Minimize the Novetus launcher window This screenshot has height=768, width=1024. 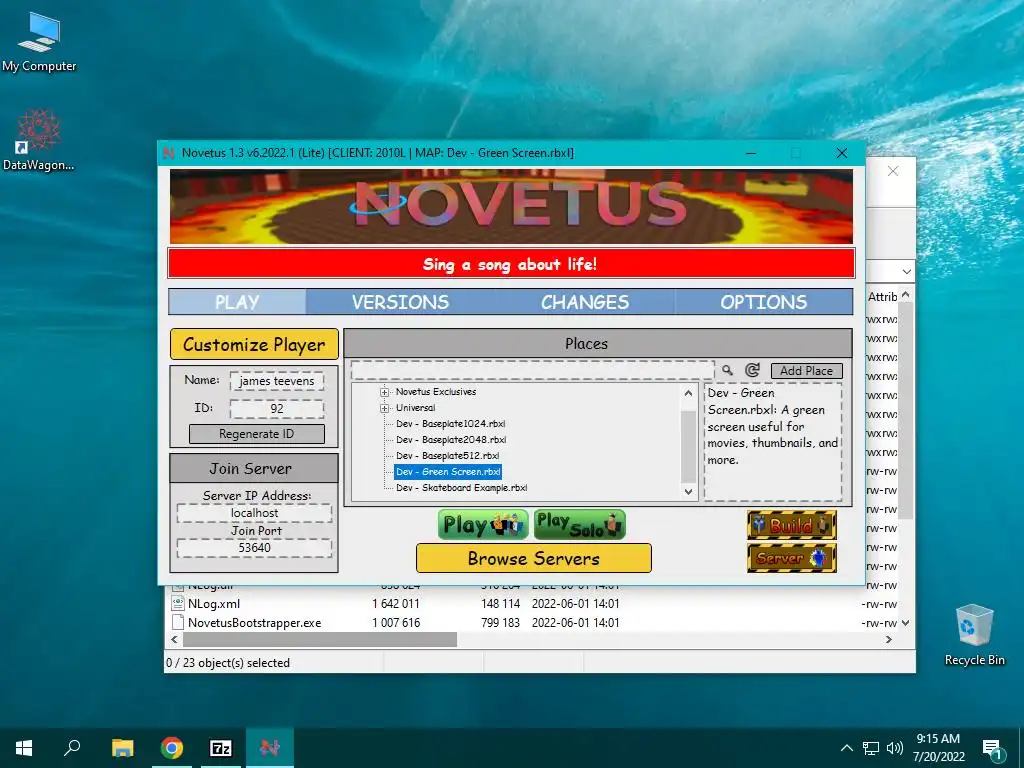(x=751, y=153)
